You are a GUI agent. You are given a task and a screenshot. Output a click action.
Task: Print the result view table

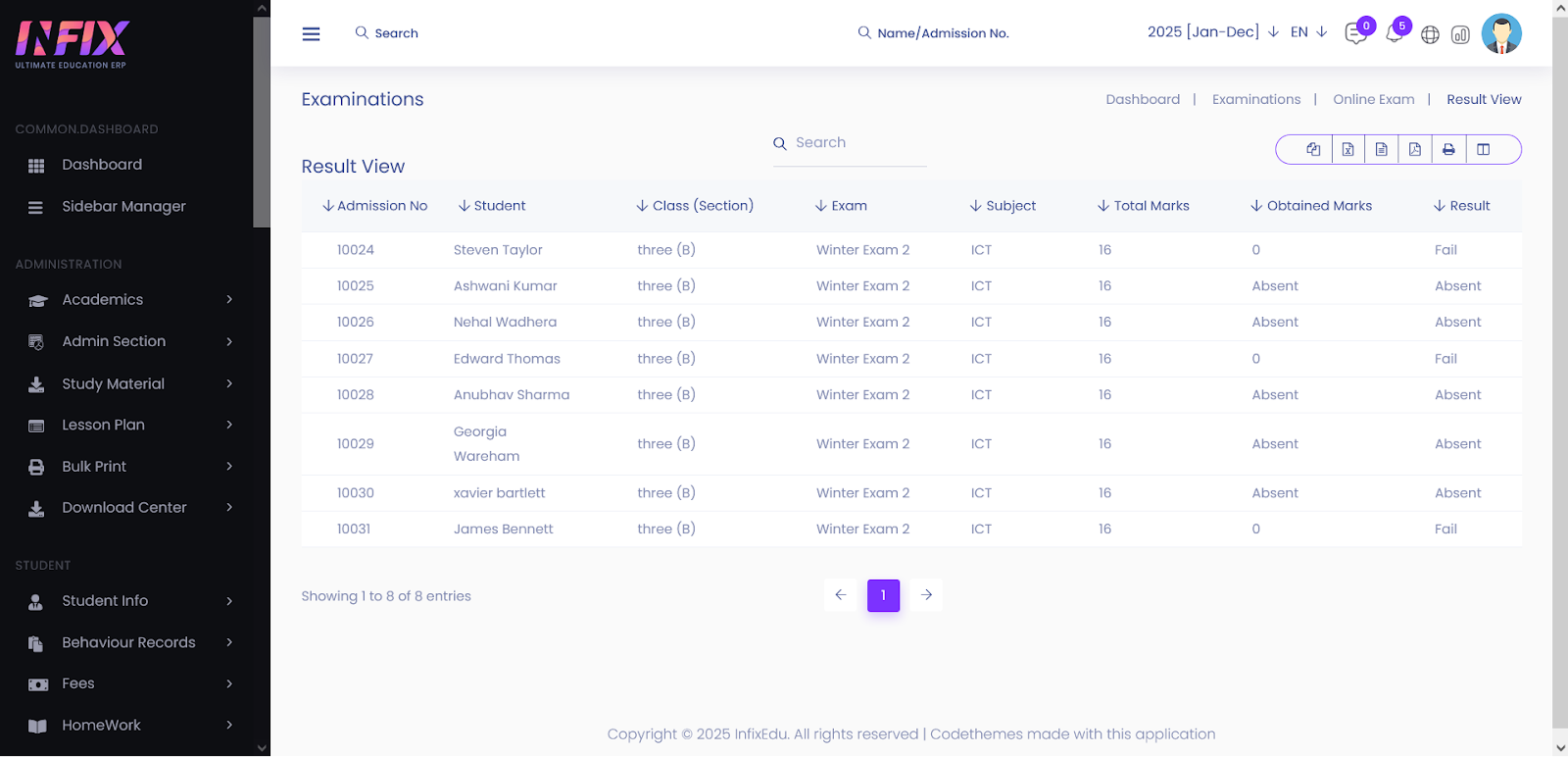1448,149
